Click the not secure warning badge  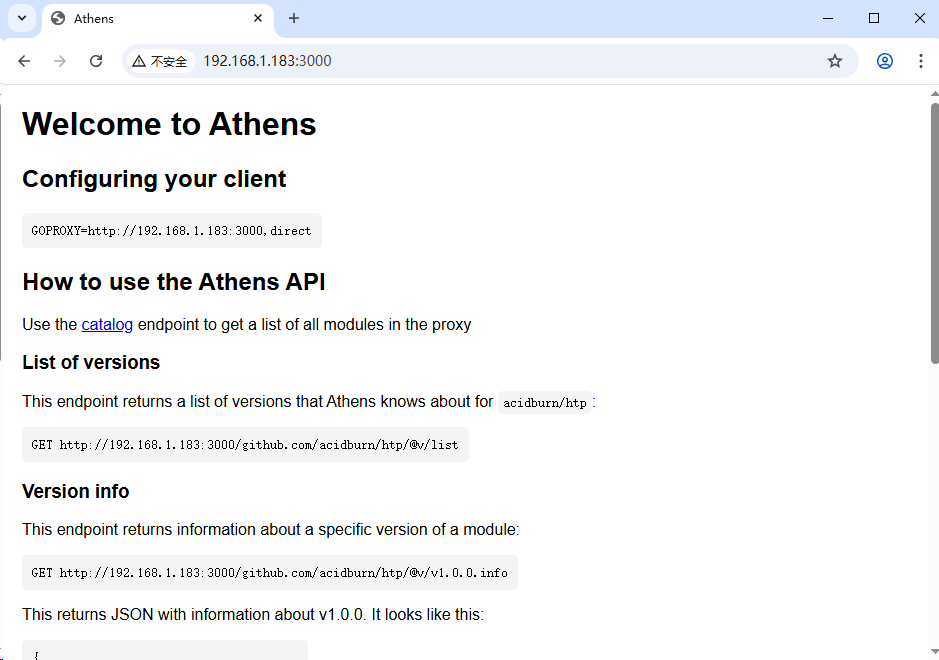point(160,61)
